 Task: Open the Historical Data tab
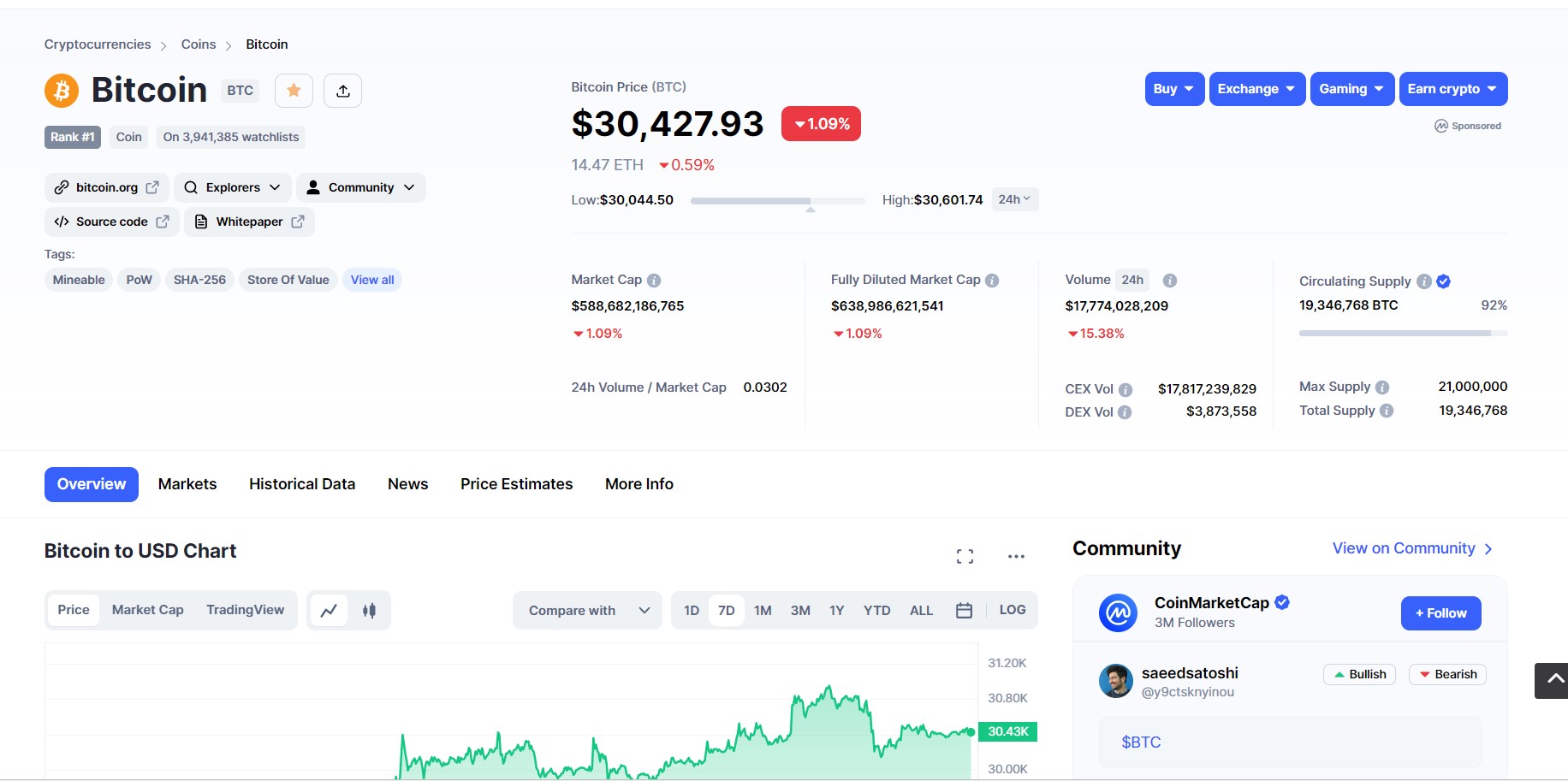[x=302, y=484]
